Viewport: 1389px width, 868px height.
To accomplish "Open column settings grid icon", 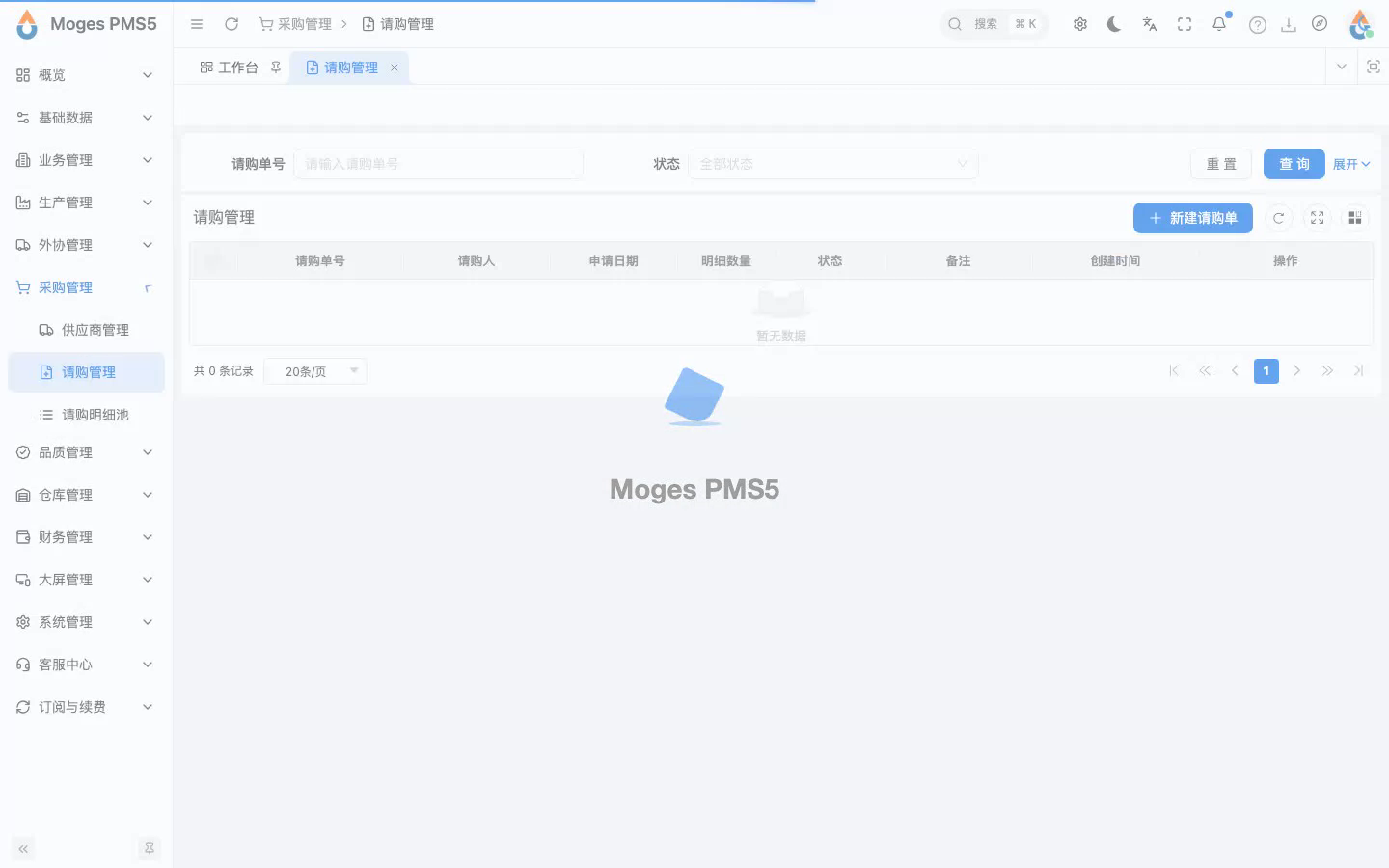I will click(1355, 218).
